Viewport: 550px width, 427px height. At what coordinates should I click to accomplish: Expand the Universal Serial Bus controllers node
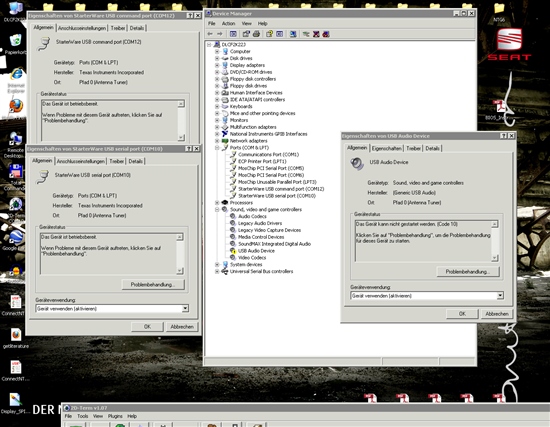217,271
